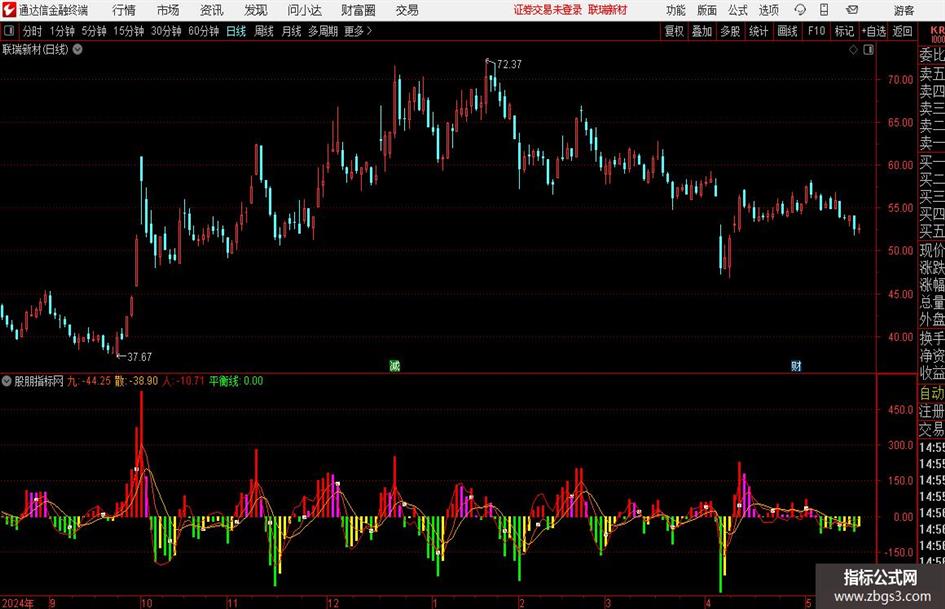
Task: Switch to the 1分钟 period
Action: click(x=62, y=31)
